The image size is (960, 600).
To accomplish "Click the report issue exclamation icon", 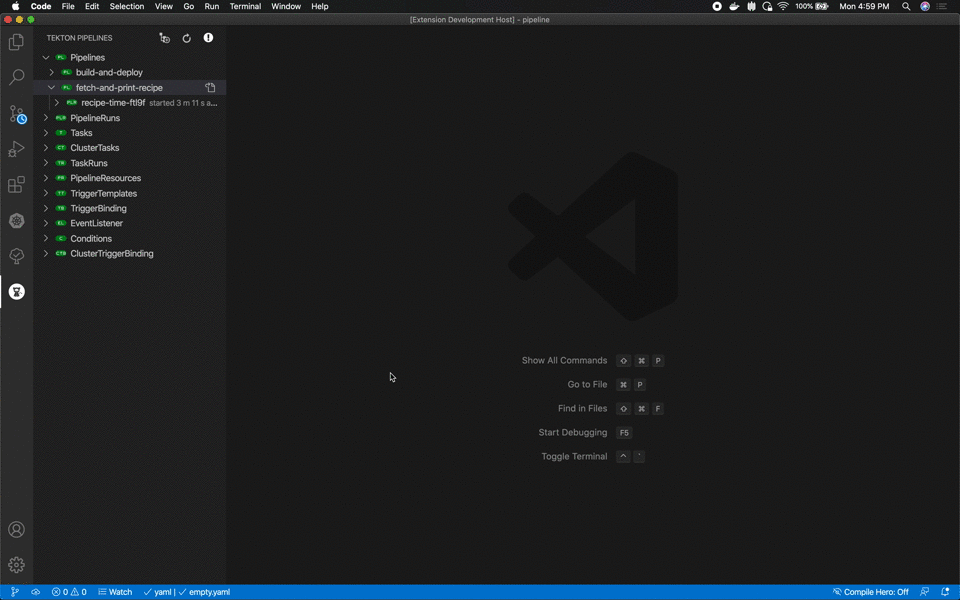I will 208,38.
